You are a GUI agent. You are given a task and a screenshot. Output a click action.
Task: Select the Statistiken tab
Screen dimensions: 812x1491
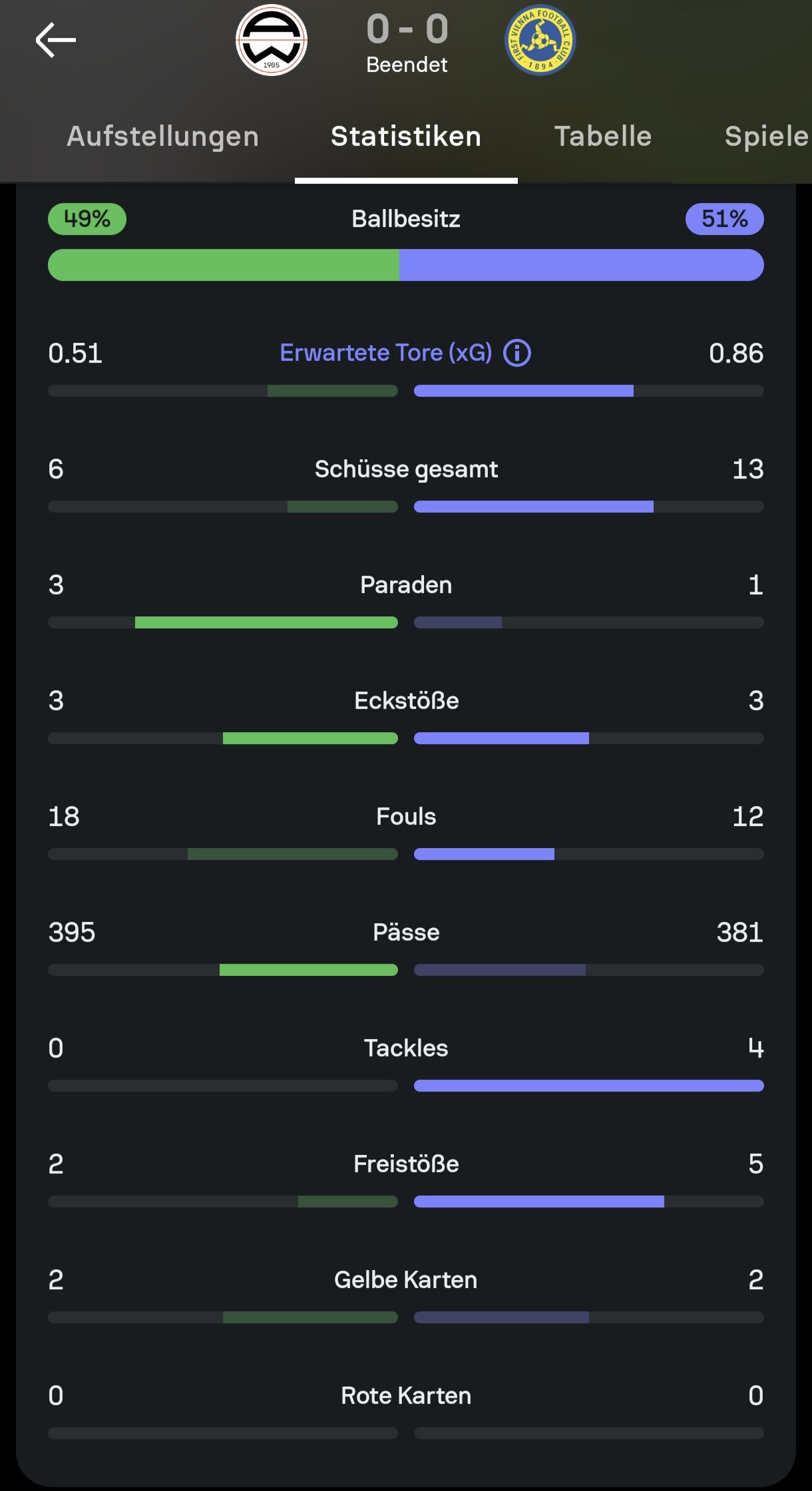click(406, 136)
